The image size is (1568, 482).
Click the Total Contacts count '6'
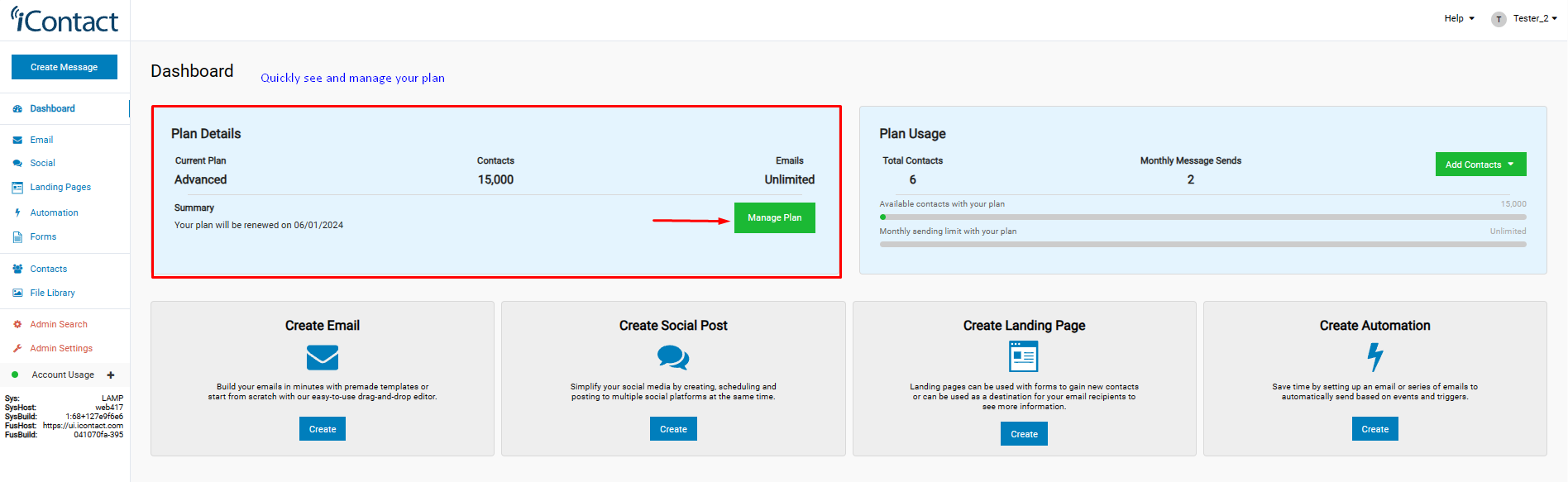tap(912, 179)
